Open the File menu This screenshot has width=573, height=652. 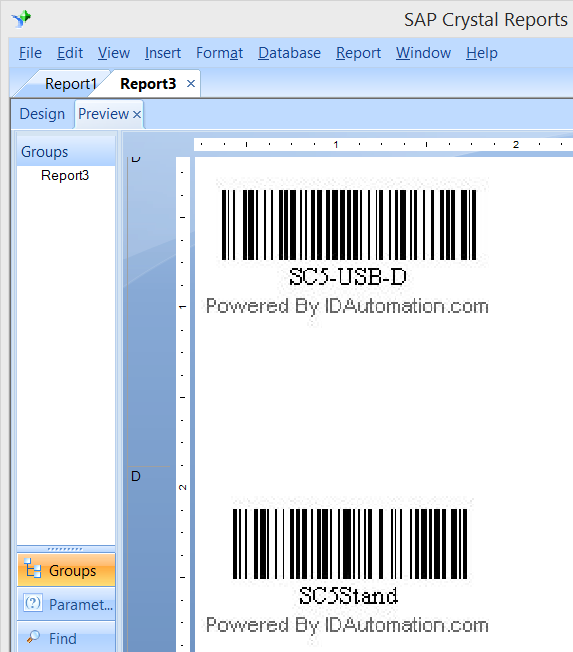(x=30, y=53)
